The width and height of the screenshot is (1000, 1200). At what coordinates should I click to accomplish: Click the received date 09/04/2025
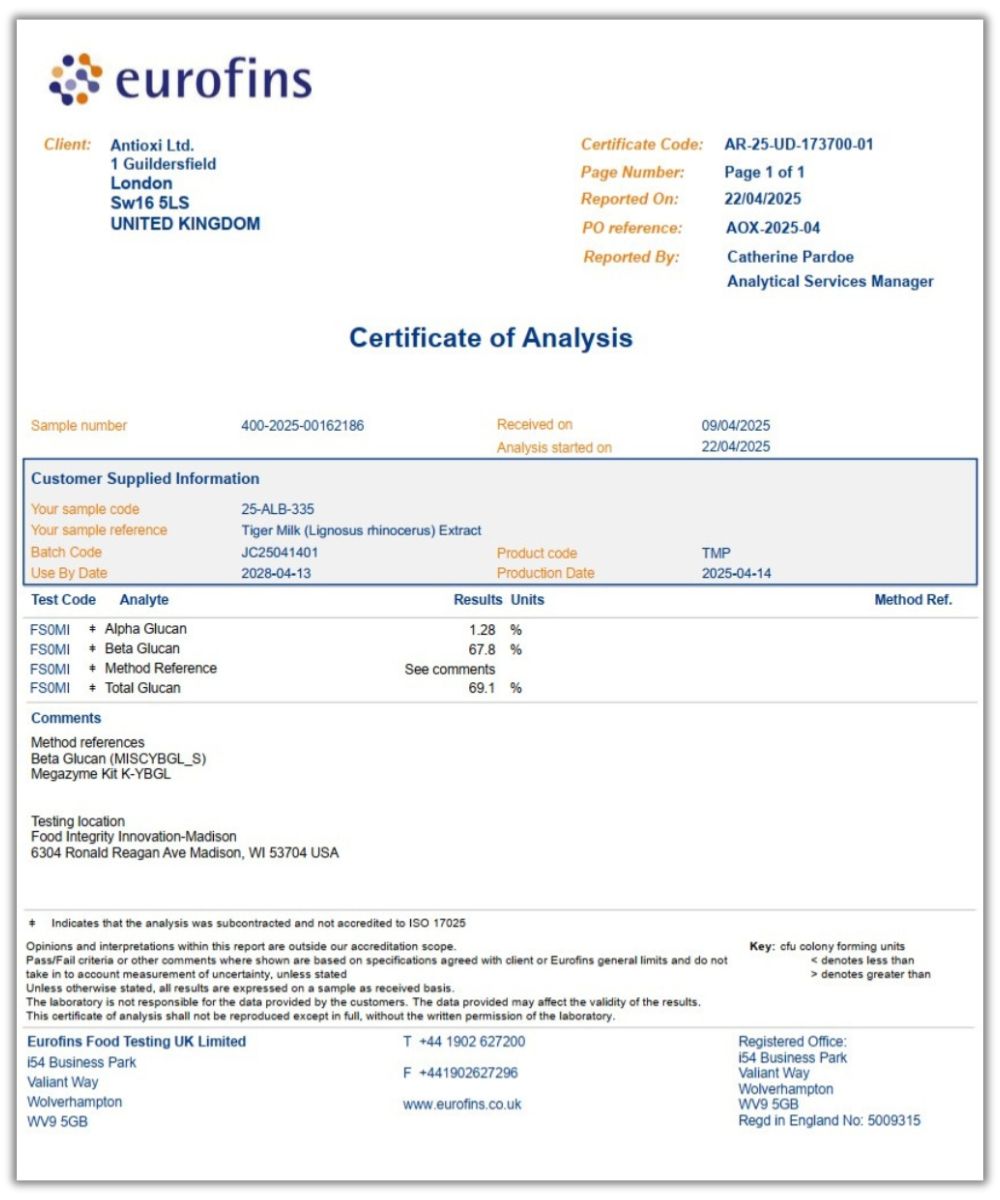(736, 426)
